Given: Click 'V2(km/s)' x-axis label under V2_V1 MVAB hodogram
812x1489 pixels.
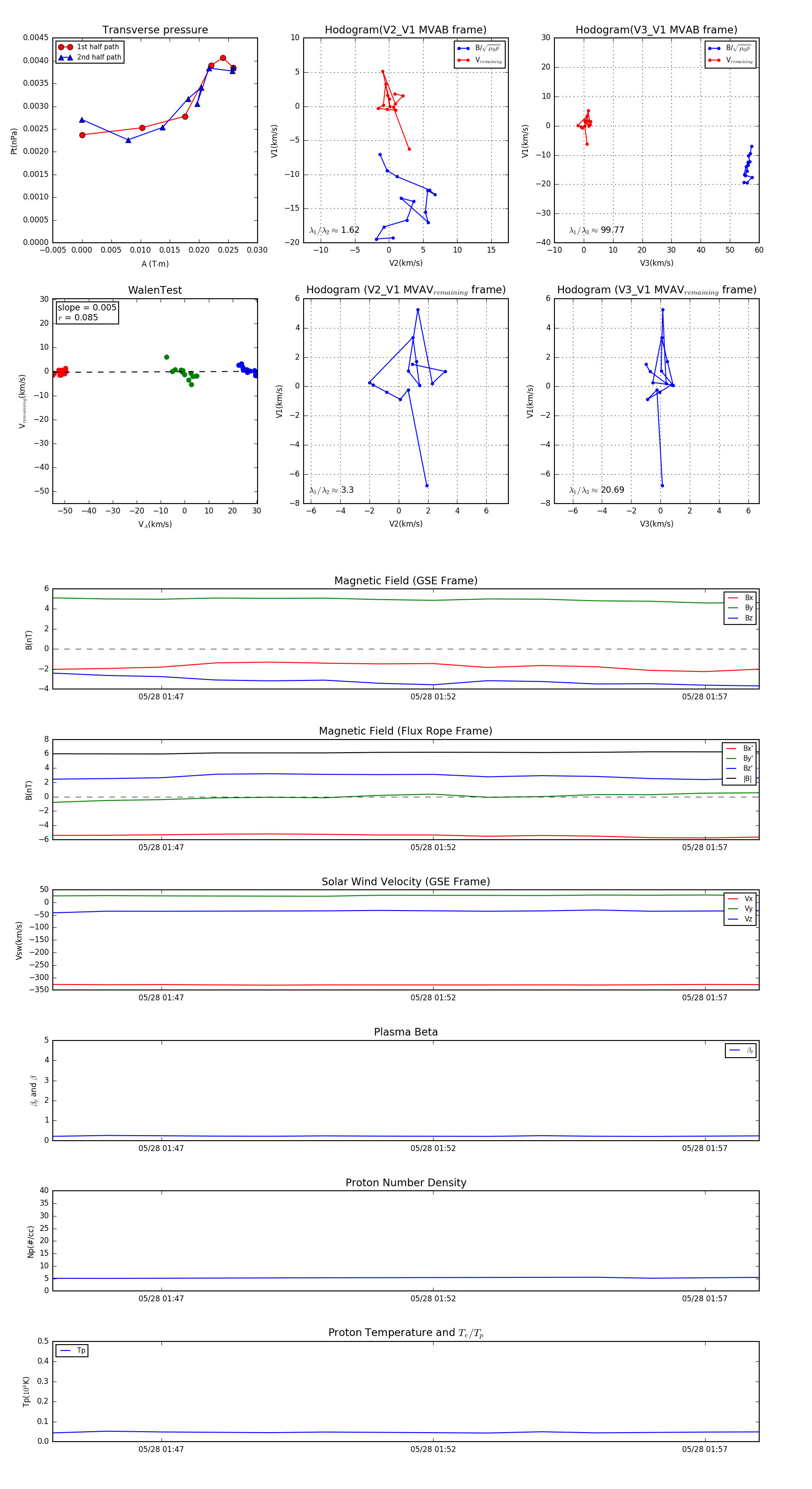Looking at the screenshot, I should tap(406, 263).
